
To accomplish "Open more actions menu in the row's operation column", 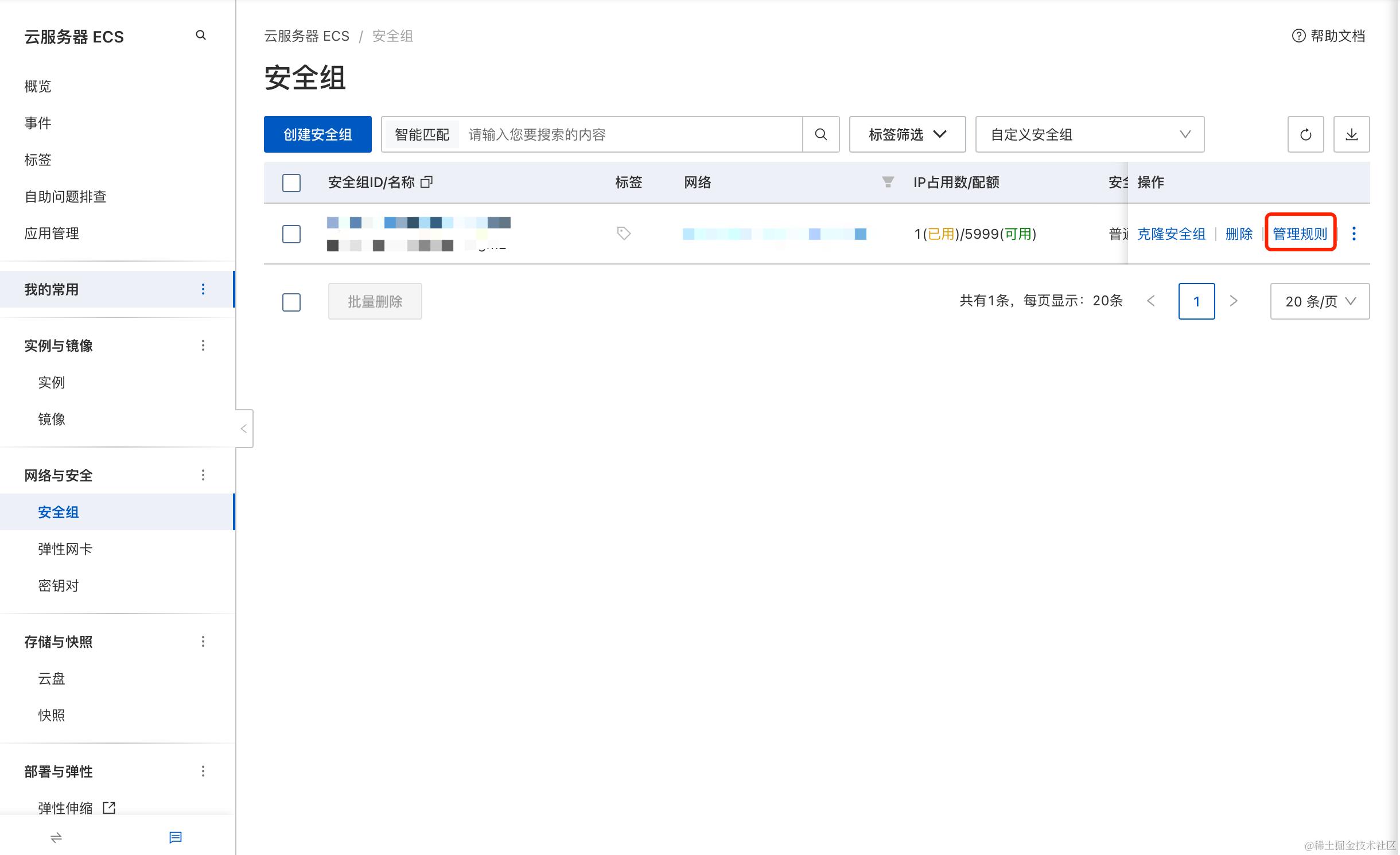I will 1354,234.
